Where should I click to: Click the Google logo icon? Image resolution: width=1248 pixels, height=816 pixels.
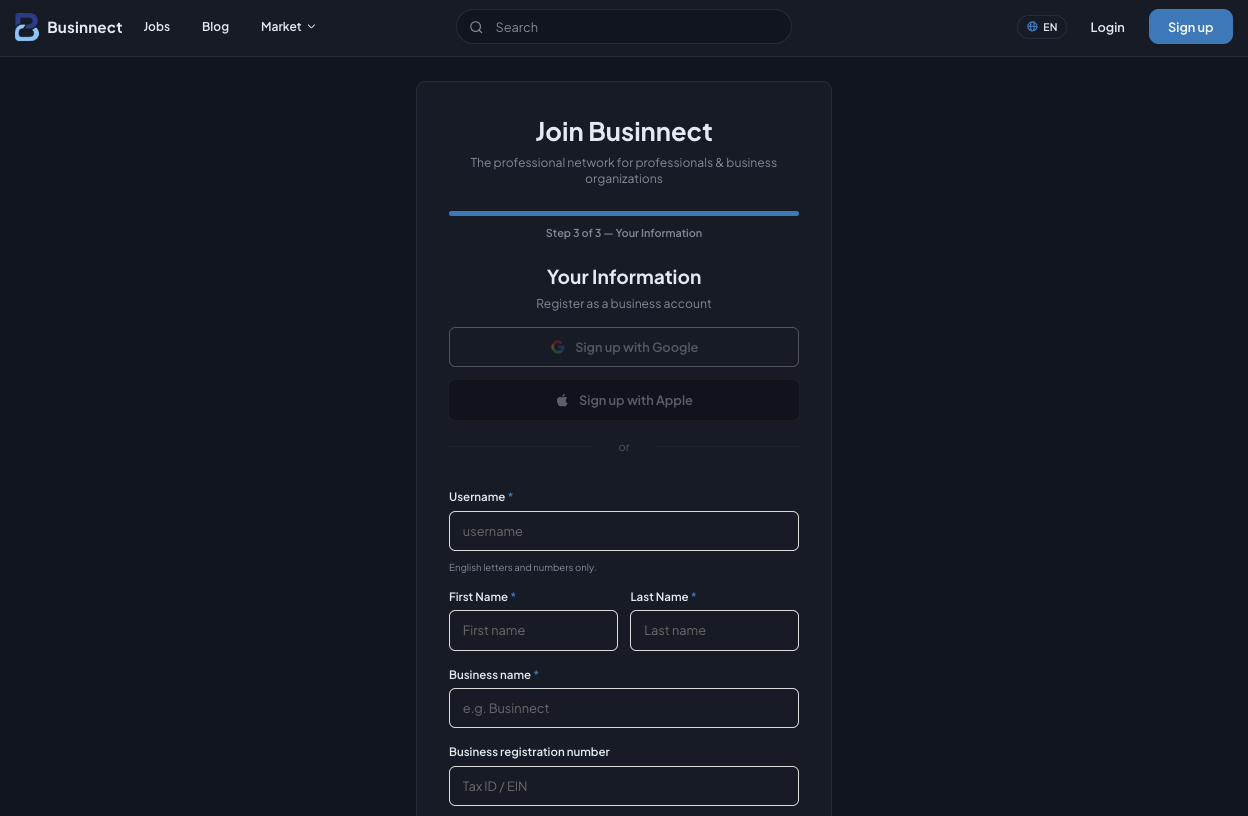(x=558, y=347)
